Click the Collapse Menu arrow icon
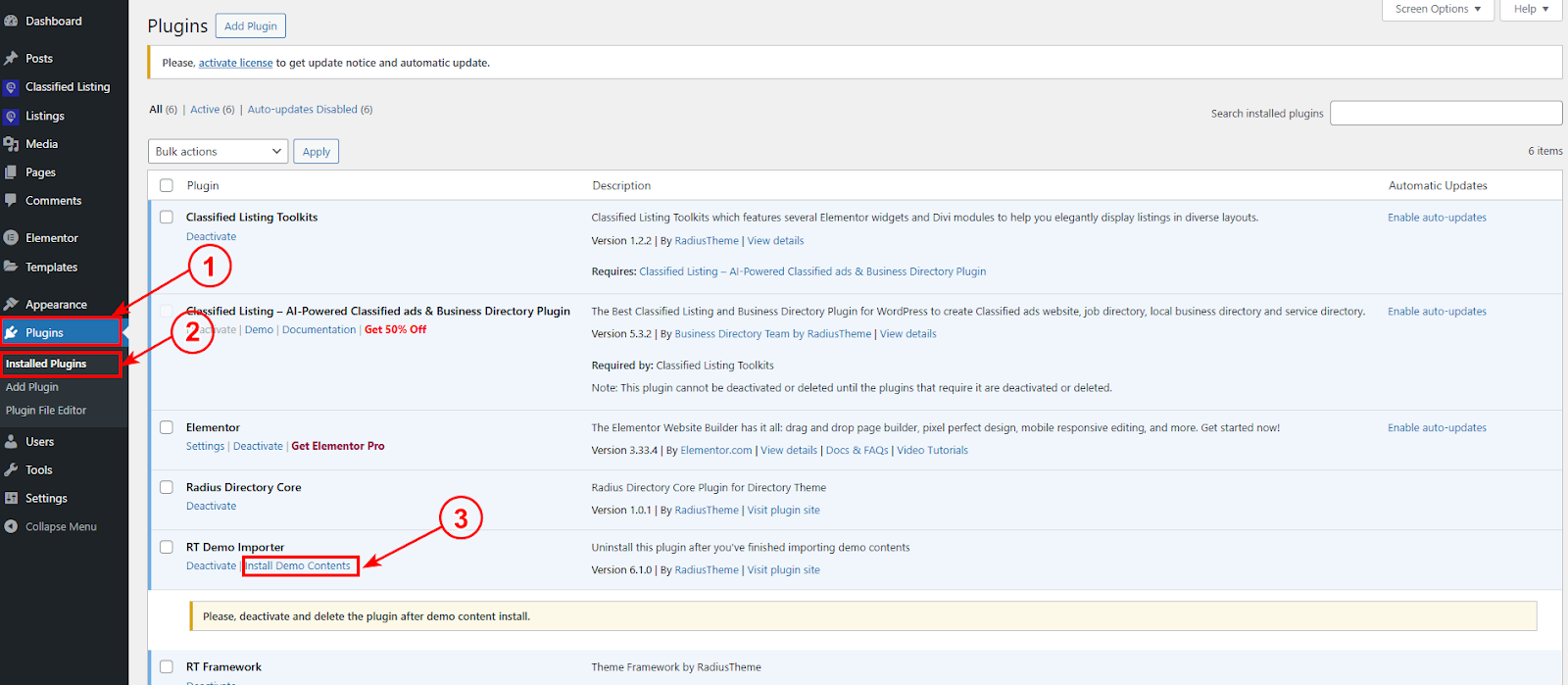The image size is (1568, 685). click(x=11, y=526)
